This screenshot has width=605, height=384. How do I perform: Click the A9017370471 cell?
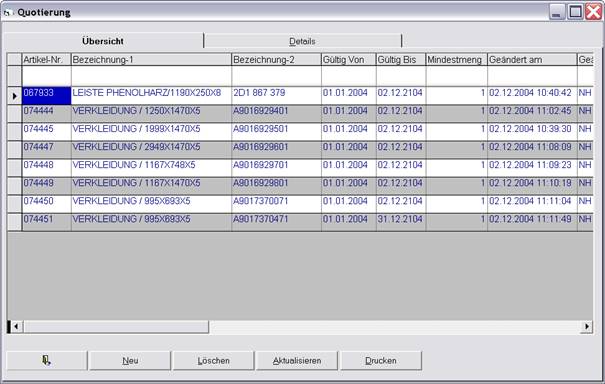pos(276,222)
